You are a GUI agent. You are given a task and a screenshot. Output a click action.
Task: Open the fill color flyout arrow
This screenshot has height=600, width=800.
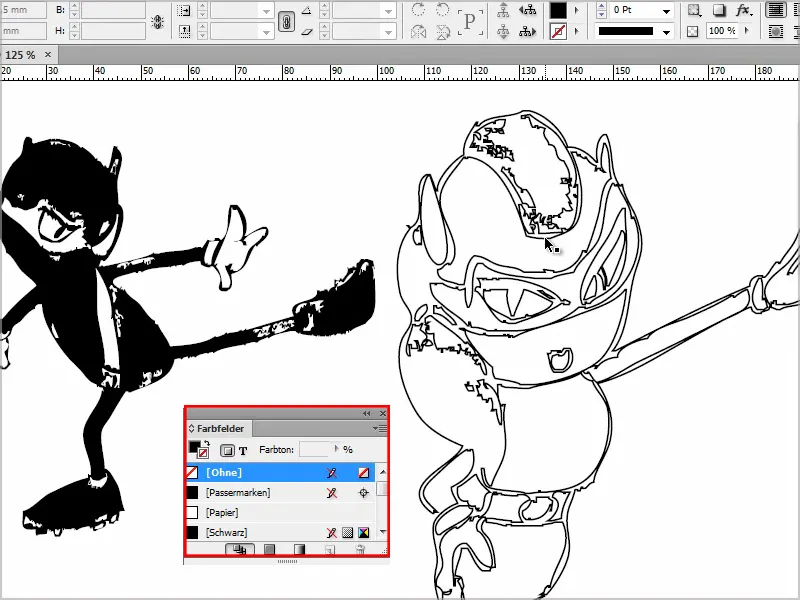577,10
